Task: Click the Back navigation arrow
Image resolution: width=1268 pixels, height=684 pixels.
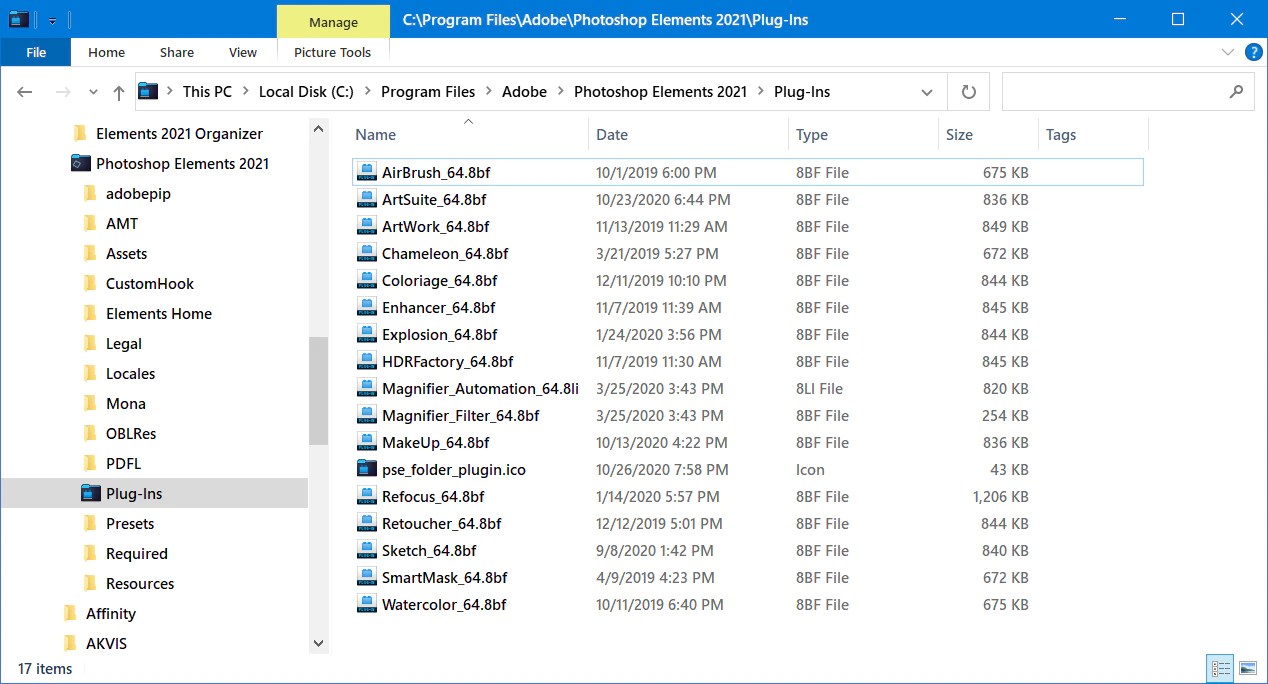Action: pos(25,92)
